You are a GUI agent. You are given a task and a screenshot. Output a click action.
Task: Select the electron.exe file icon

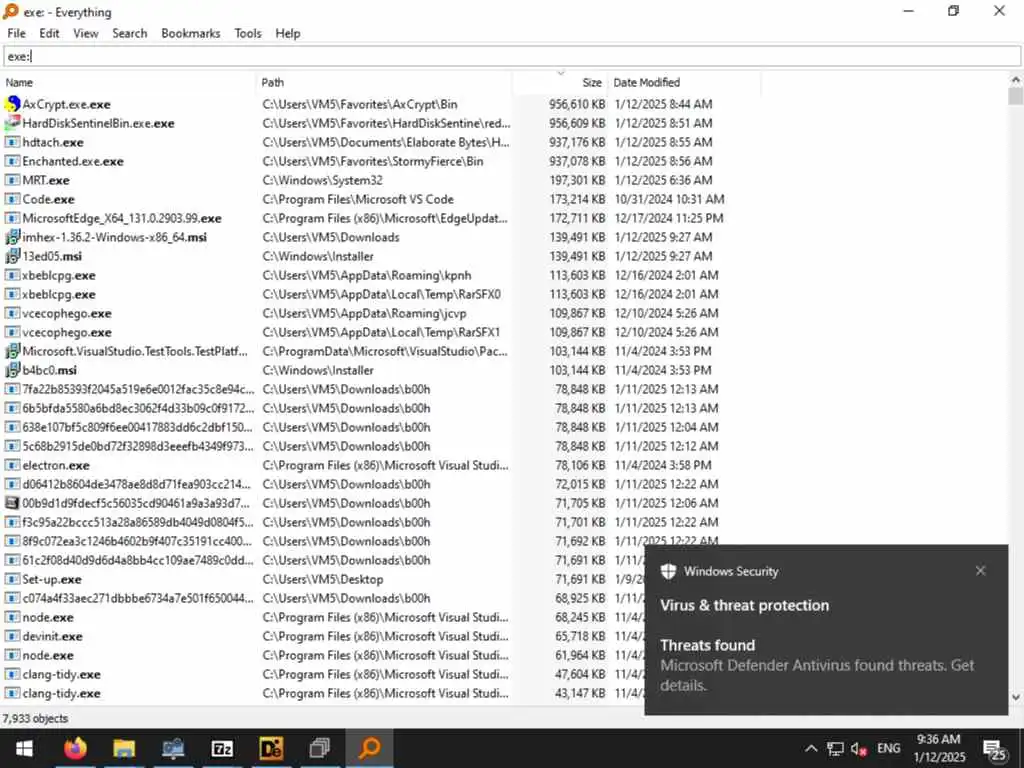[12, 465]
